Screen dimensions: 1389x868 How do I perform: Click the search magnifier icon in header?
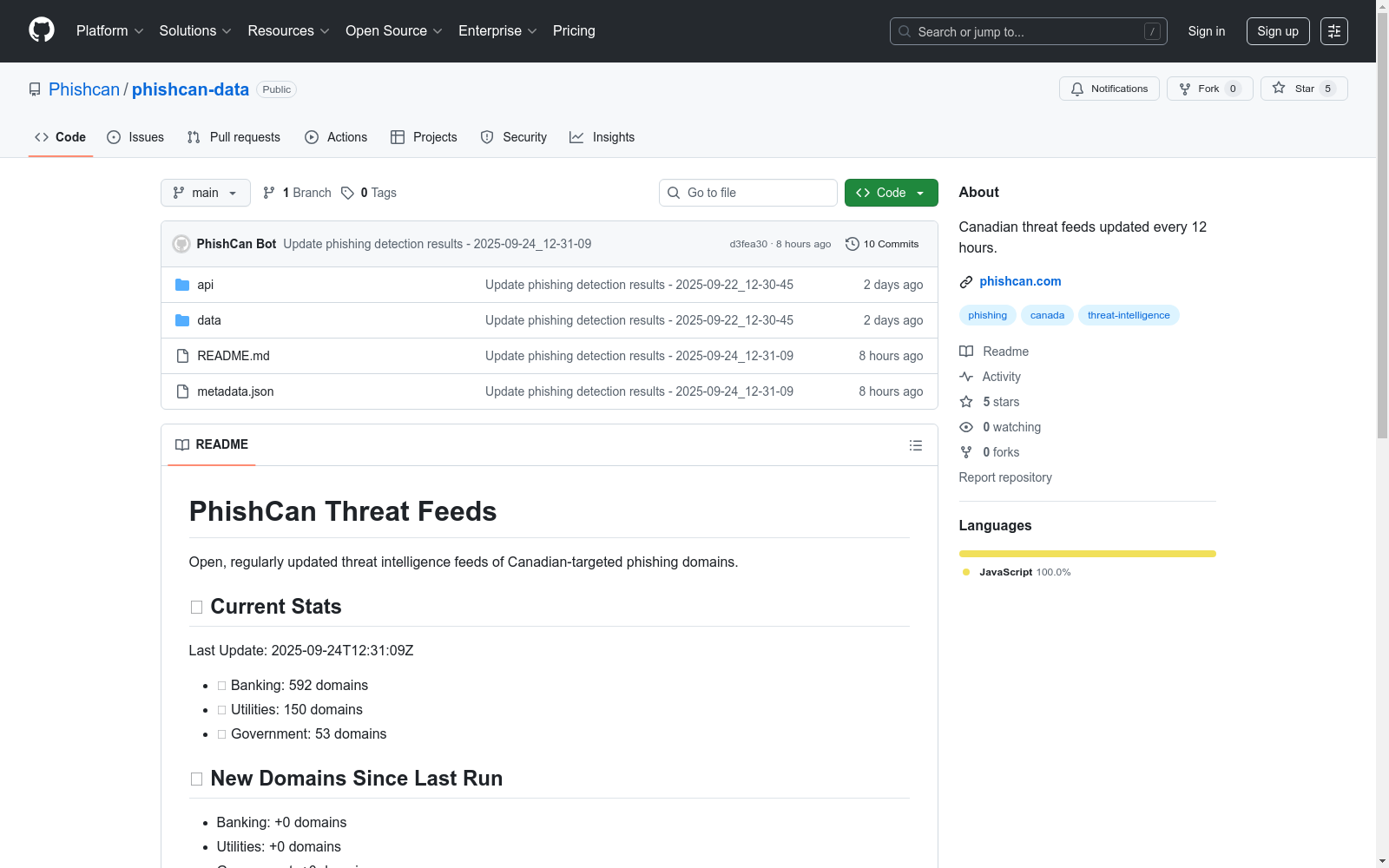pos(905,31)
